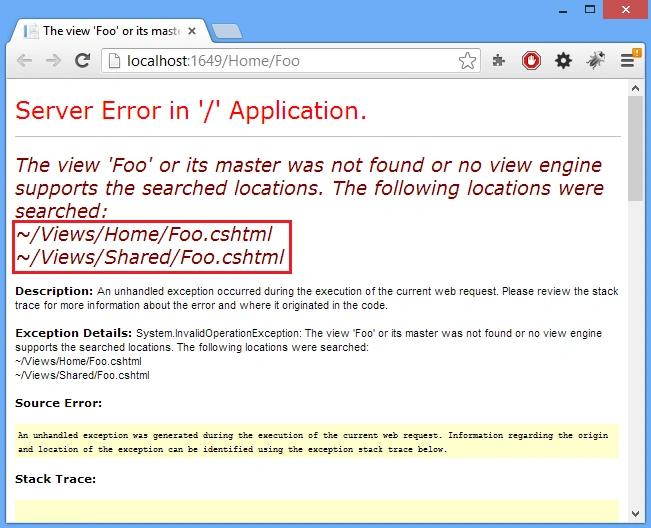Click the bold "Exception Details:" label
This screenshot has height=528, width=651.
coord(73,333)
